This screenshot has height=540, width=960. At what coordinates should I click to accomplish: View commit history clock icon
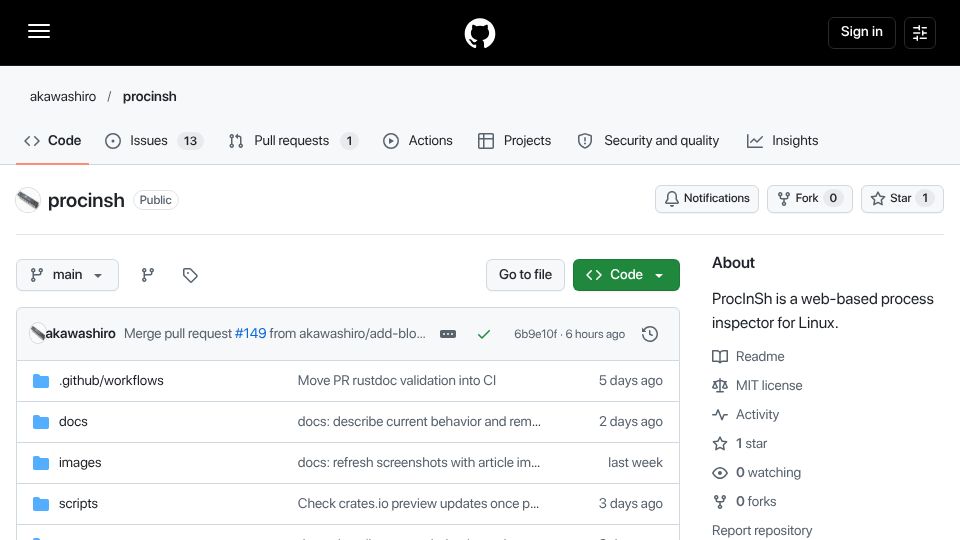click(x=650, y=334)
